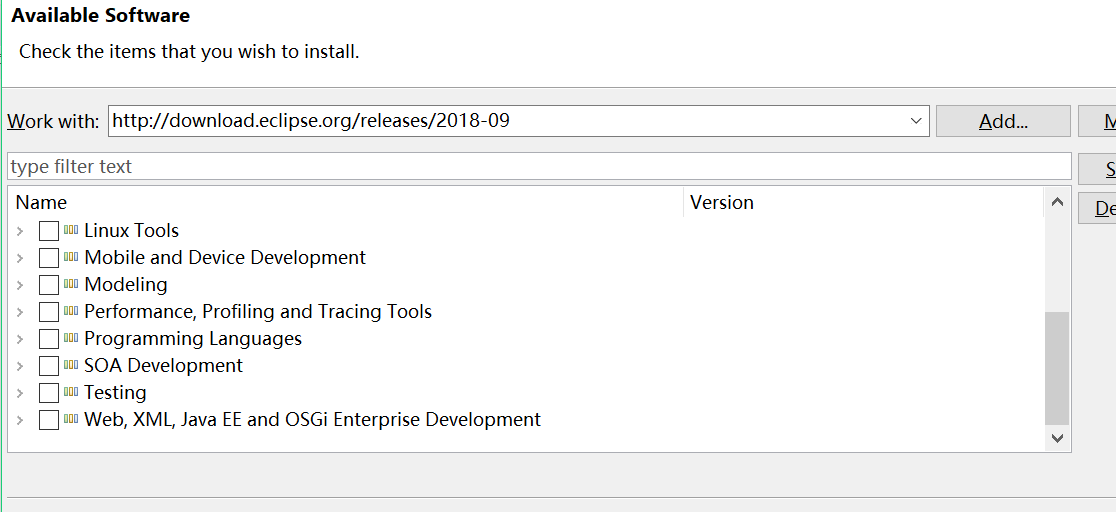Tick the Modeling checkbox
Screen dimensions: 1116x512
(x=48, y=285)
